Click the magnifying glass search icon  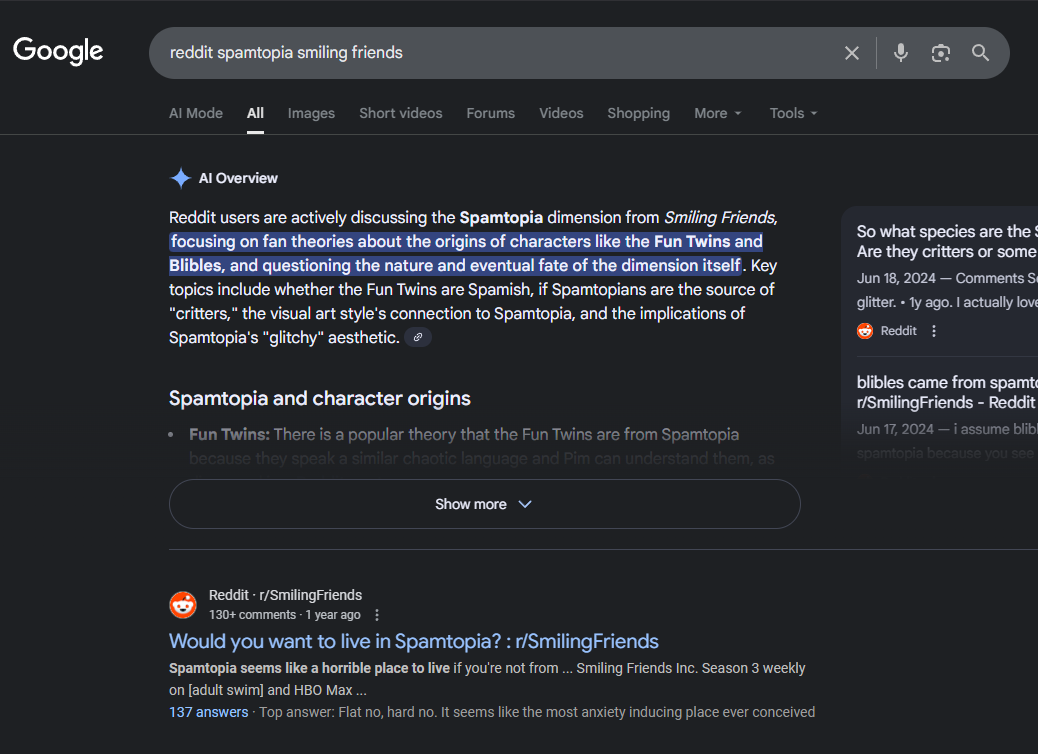tap(980, 53)
